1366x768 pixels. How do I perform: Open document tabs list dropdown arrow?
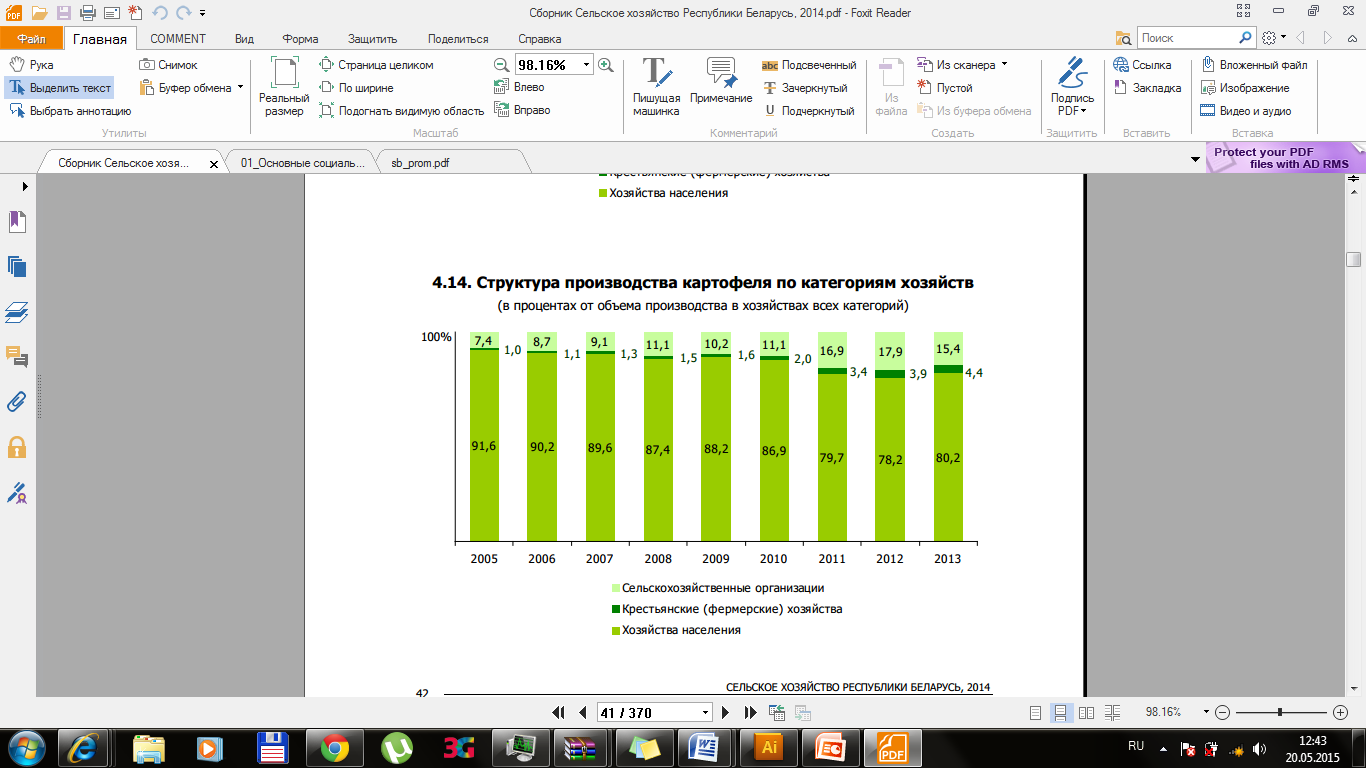pyautogui.click(x=1195, y=160)
